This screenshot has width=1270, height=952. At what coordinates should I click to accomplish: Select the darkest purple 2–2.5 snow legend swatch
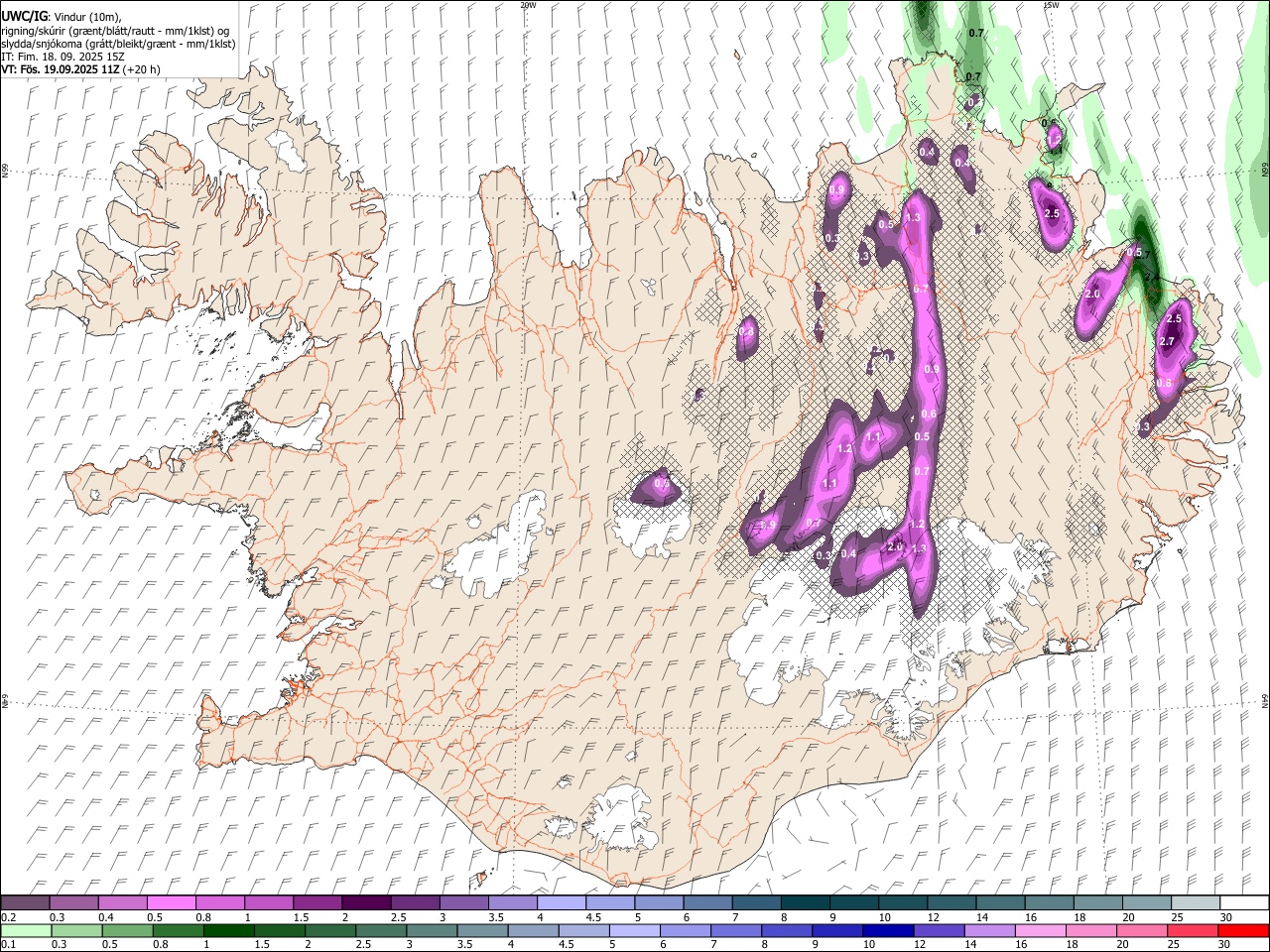click(x=366, y=902)
